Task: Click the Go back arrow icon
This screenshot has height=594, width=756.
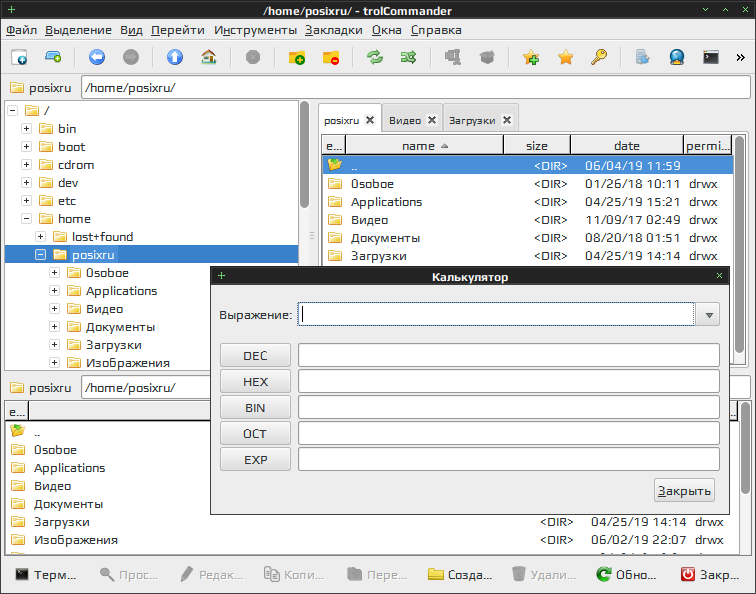Action: pyautogui.click(x=97, y=57)
